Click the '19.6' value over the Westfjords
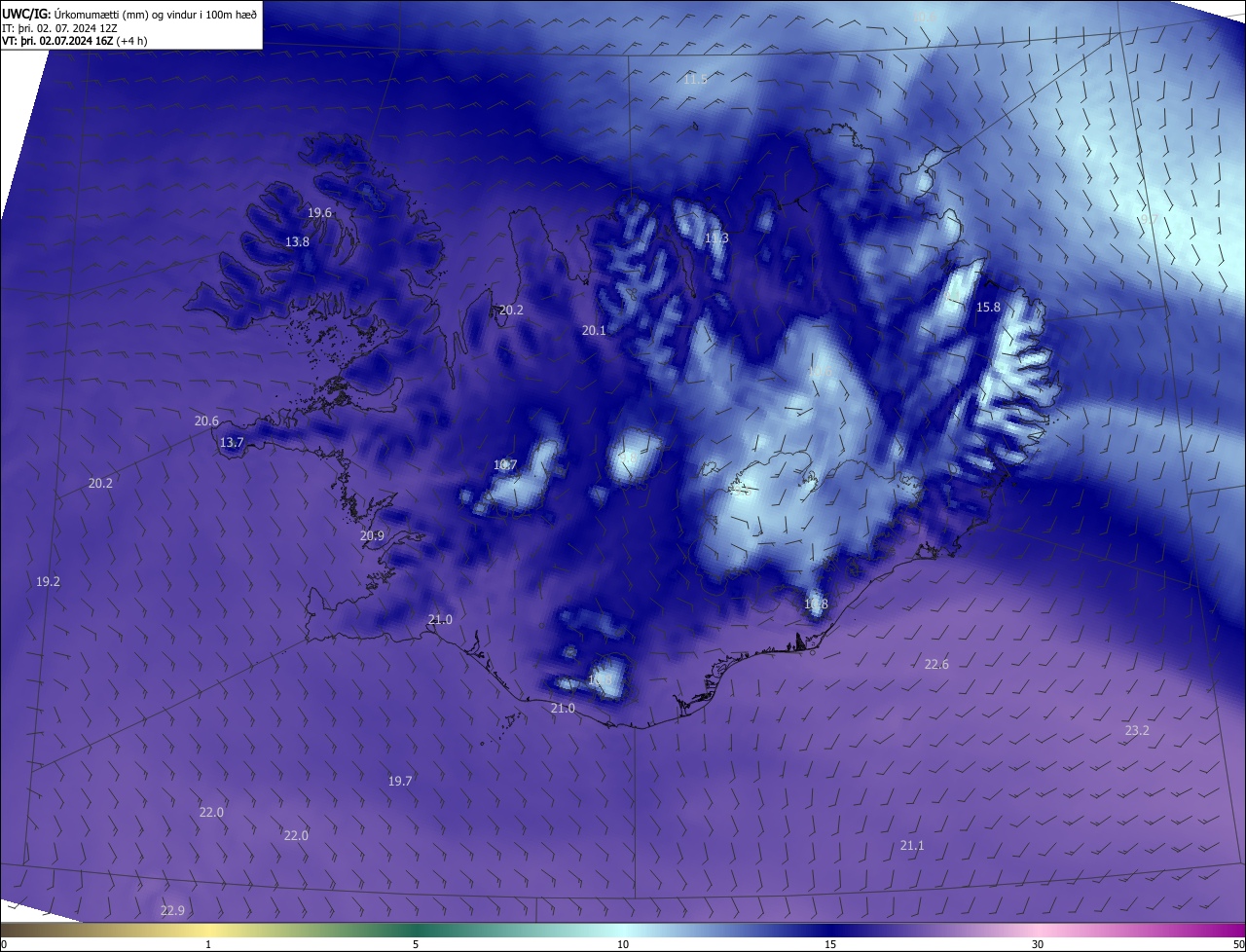Viewport: 1246px width, 952px height. click(x=319, y=212)
